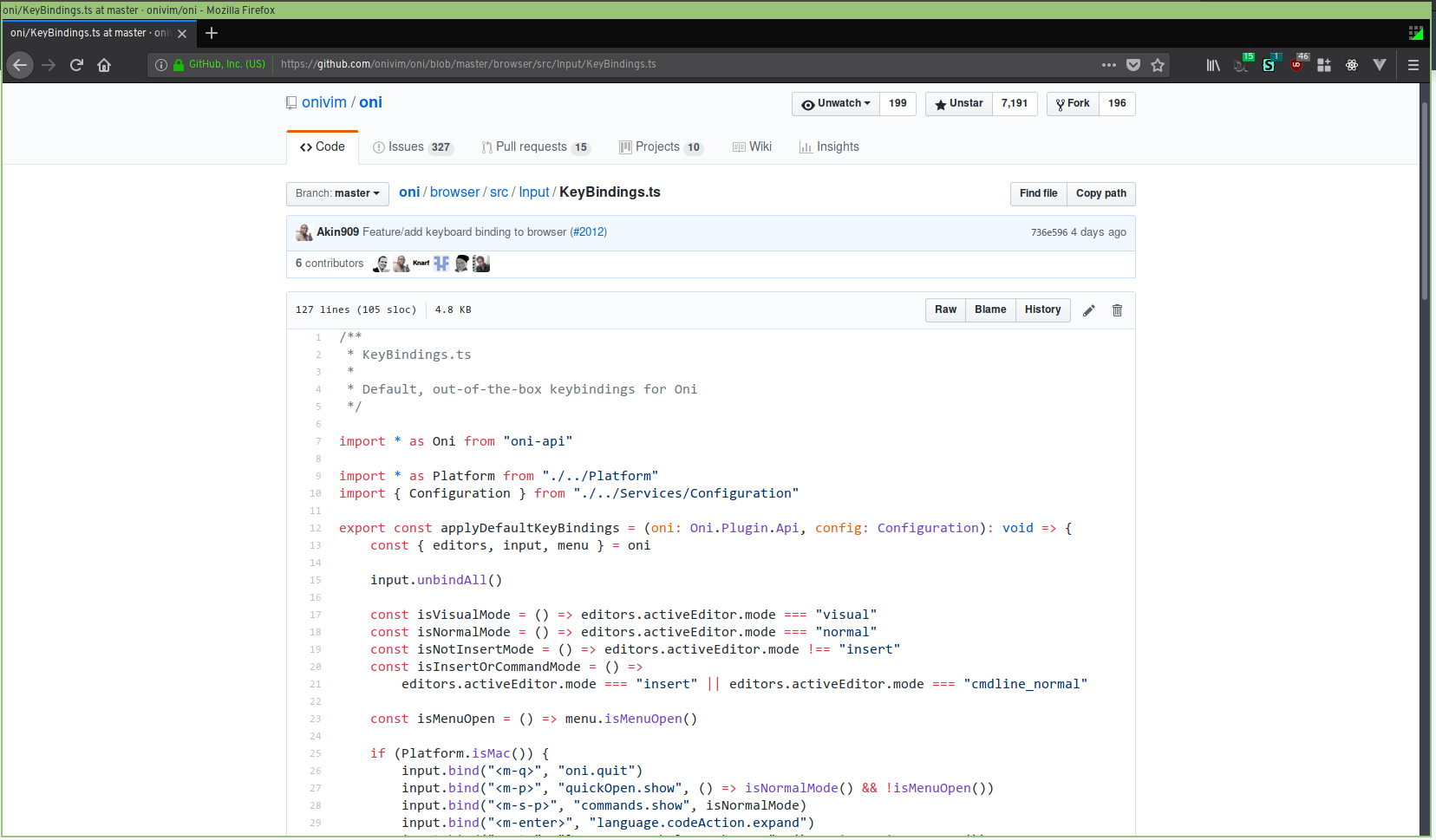This screenshot has width=1436, height=840.
Task: Toggle Unwatch on the oni repository
Action: 834,103
